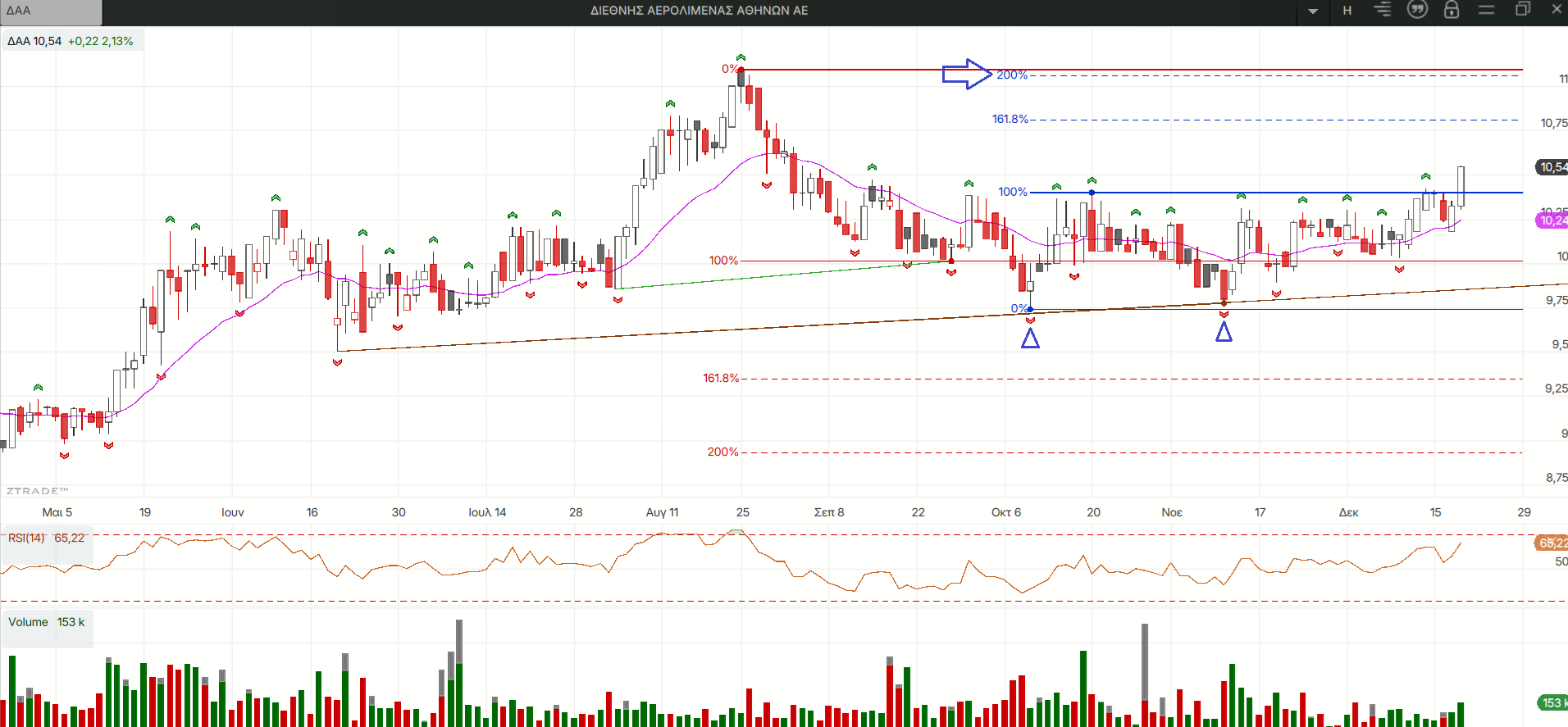The image size is (1568, 727).
Task: Click the 10,54 current price tag
Action: (1552, 167)
